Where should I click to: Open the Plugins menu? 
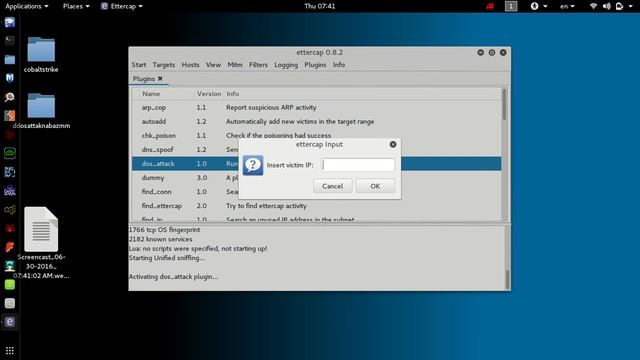[315, 65]
